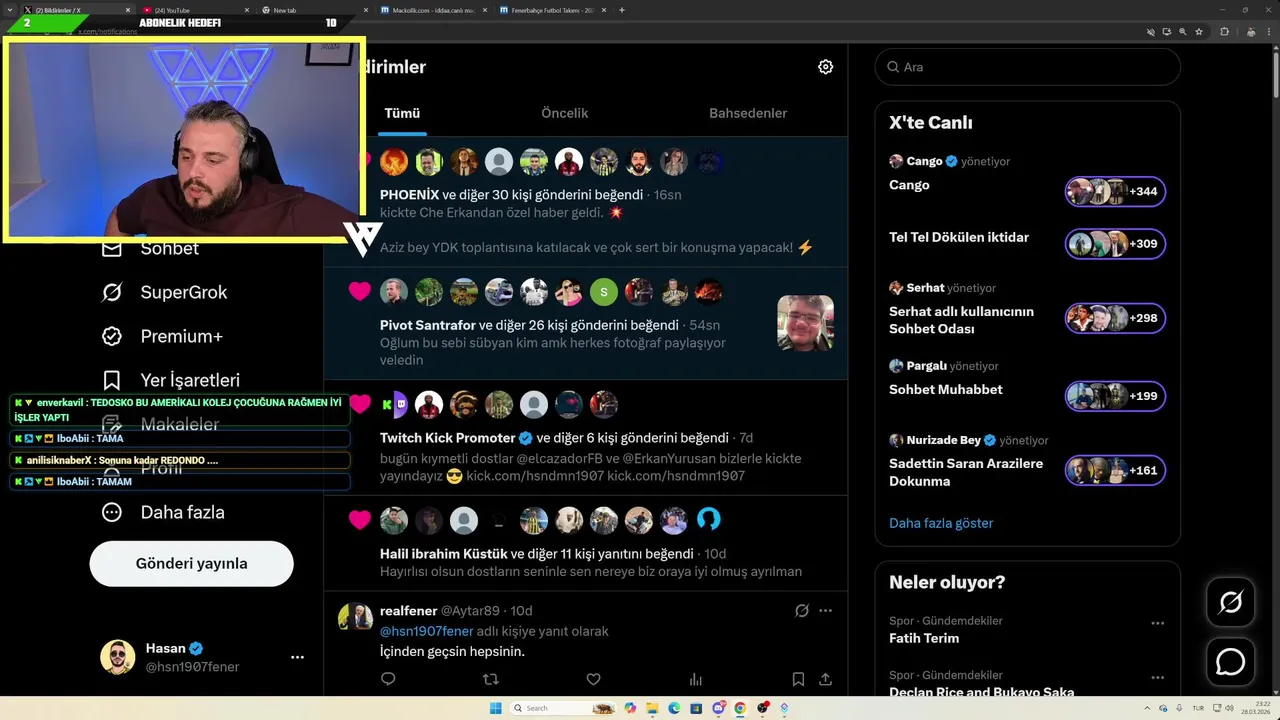1280x720 pixels.
Task: Open Yer İşaretleri bookmarks in sidebar
Action: click(x=171, y=380)
